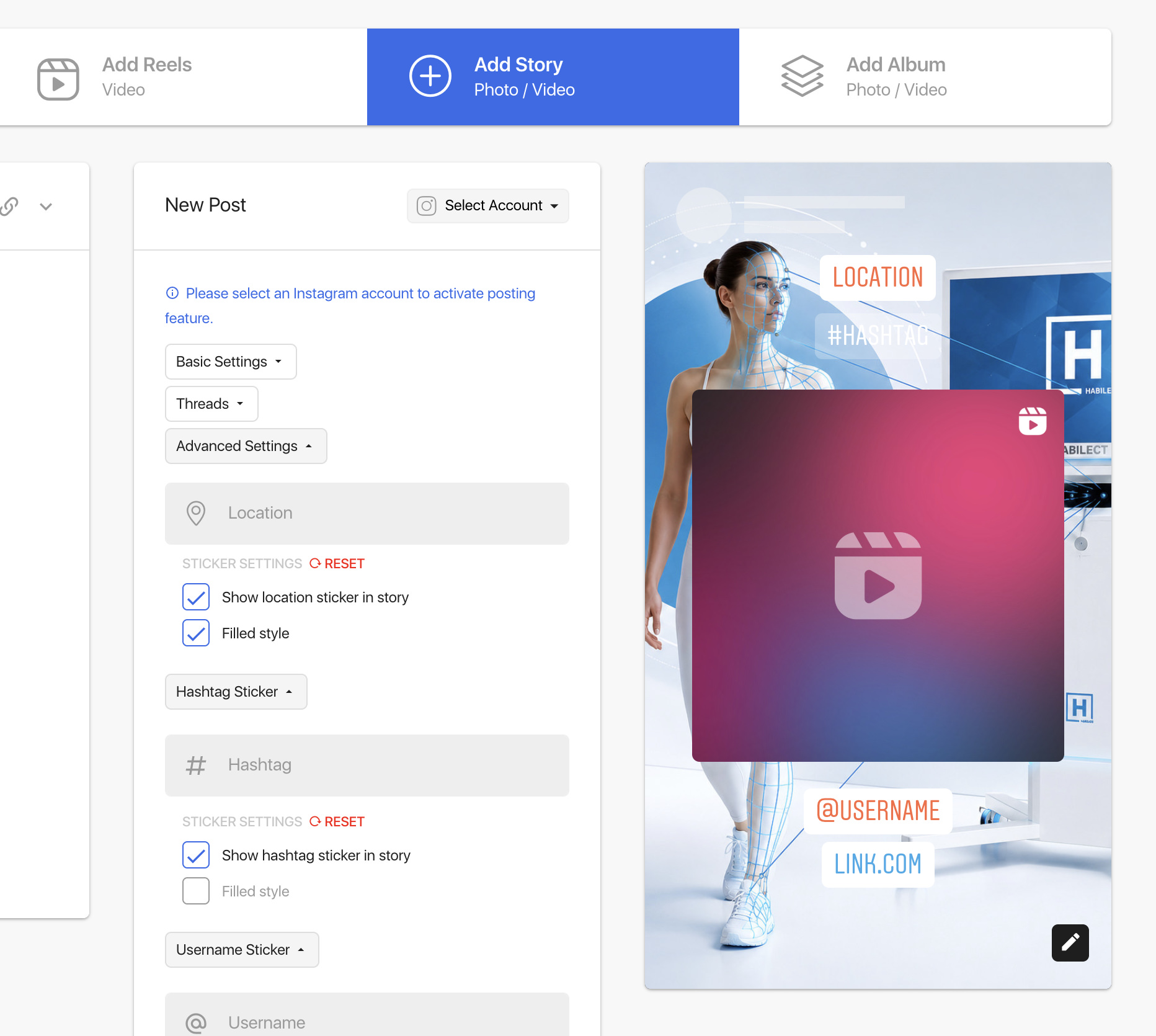This screenshot has width=1156, height=1036.
Task: Click the stacked layers icon in Add Album
Action: [802, 76]
